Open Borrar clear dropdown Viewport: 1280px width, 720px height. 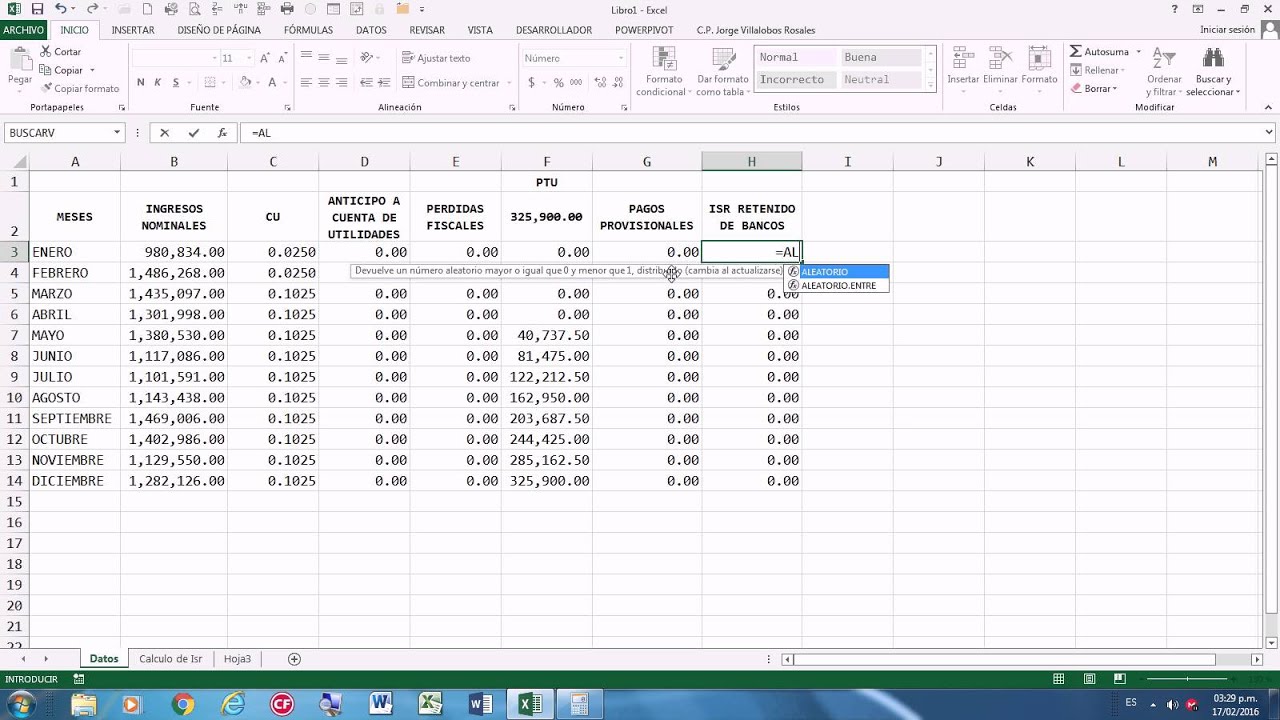click(1093, 88)
